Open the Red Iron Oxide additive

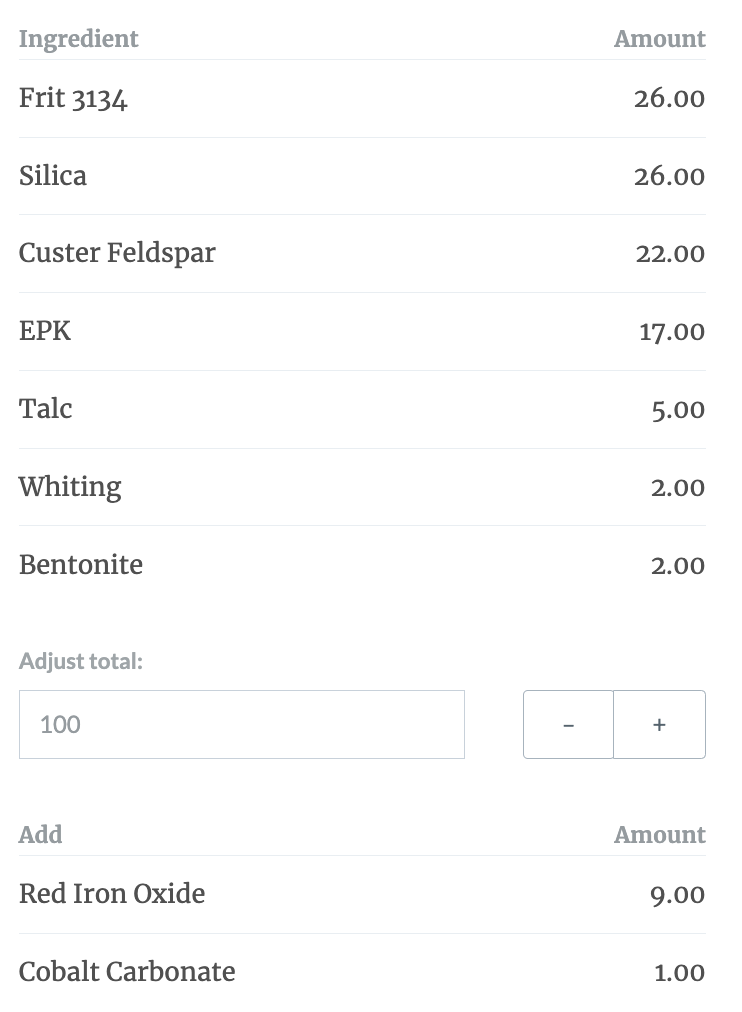[x=112, y=894]
